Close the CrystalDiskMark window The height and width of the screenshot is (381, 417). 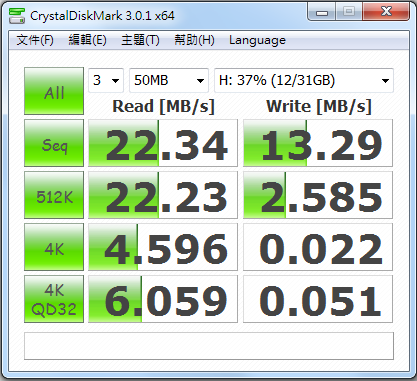(386, 12)
